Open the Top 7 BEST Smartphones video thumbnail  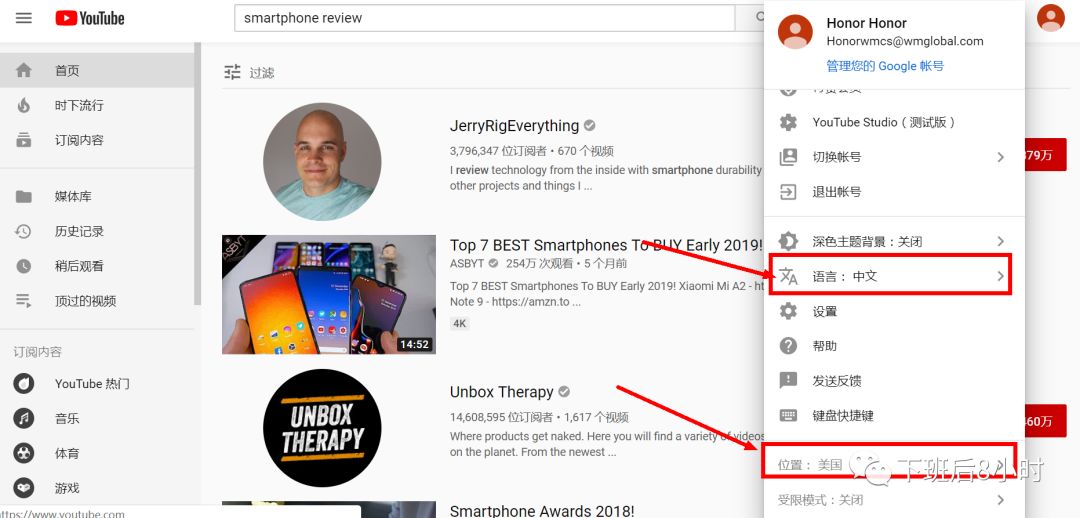[329, 294]
